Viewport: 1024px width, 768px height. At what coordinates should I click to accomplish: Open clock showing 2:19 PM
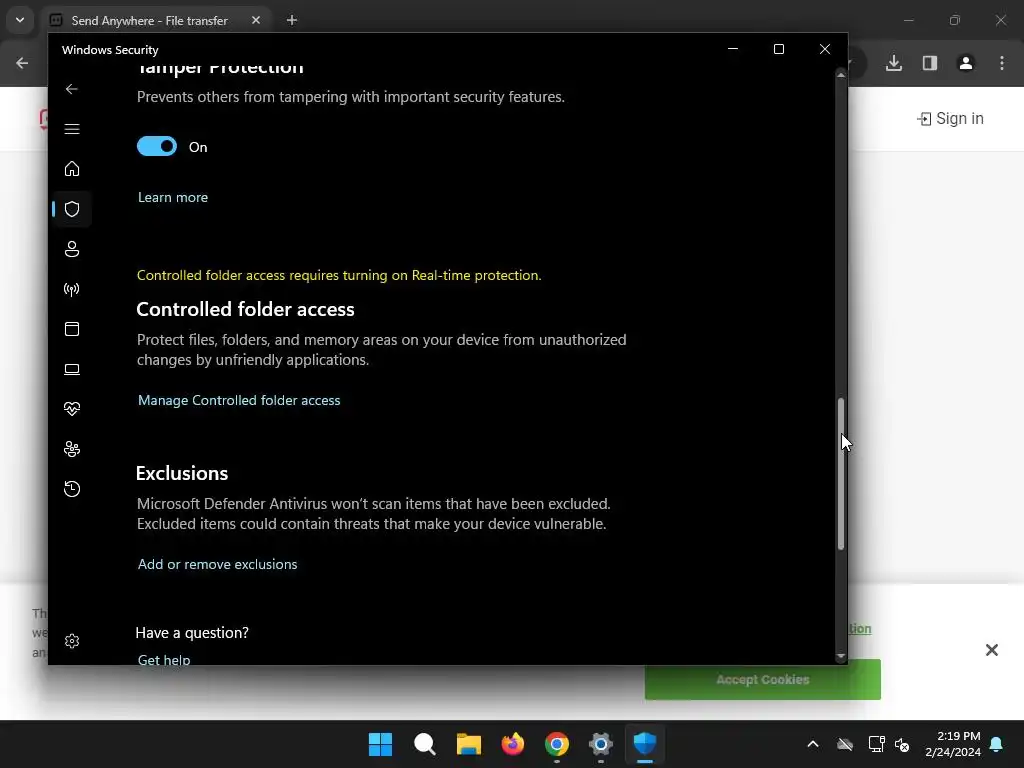tap(953, 744)
